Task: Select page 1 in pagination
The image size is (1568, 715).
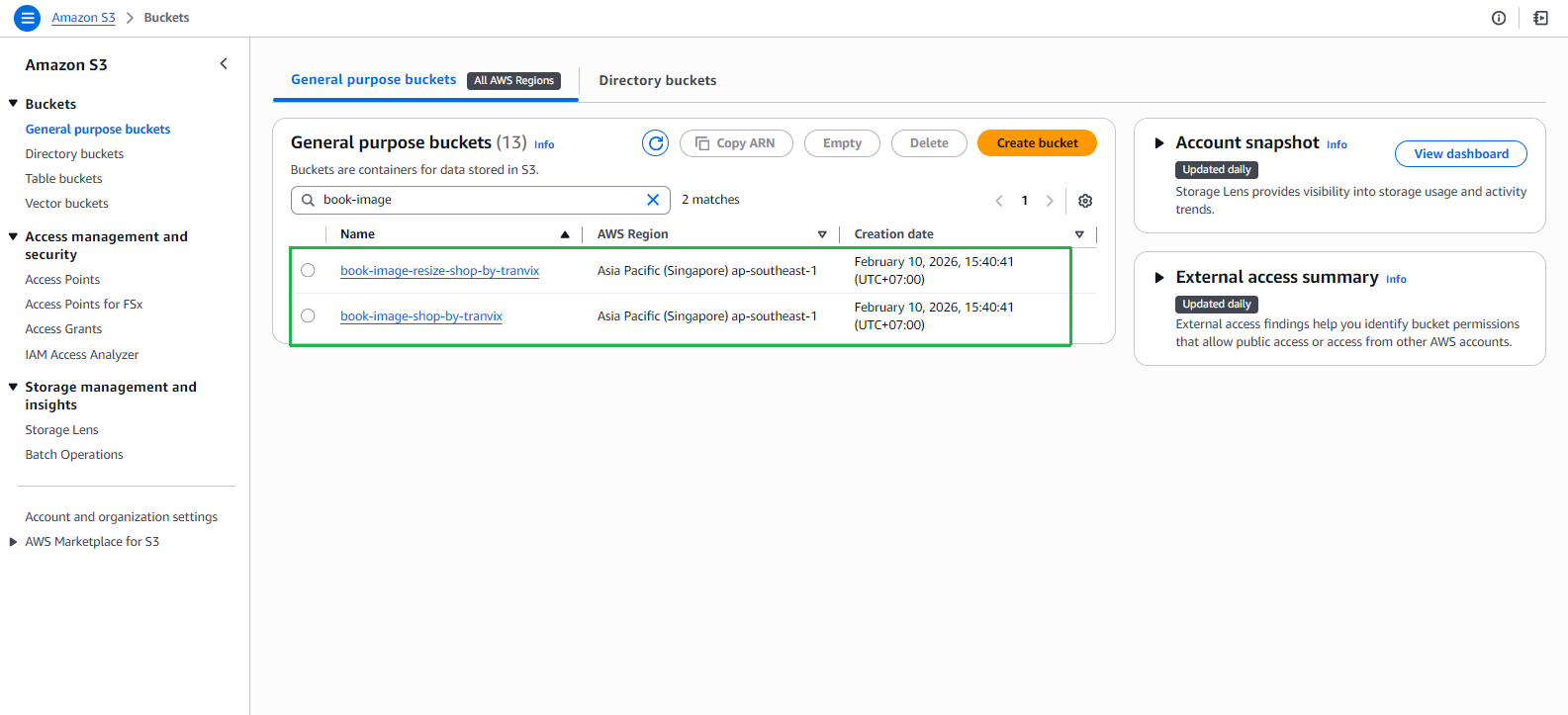Action: tap(1025, 201)
